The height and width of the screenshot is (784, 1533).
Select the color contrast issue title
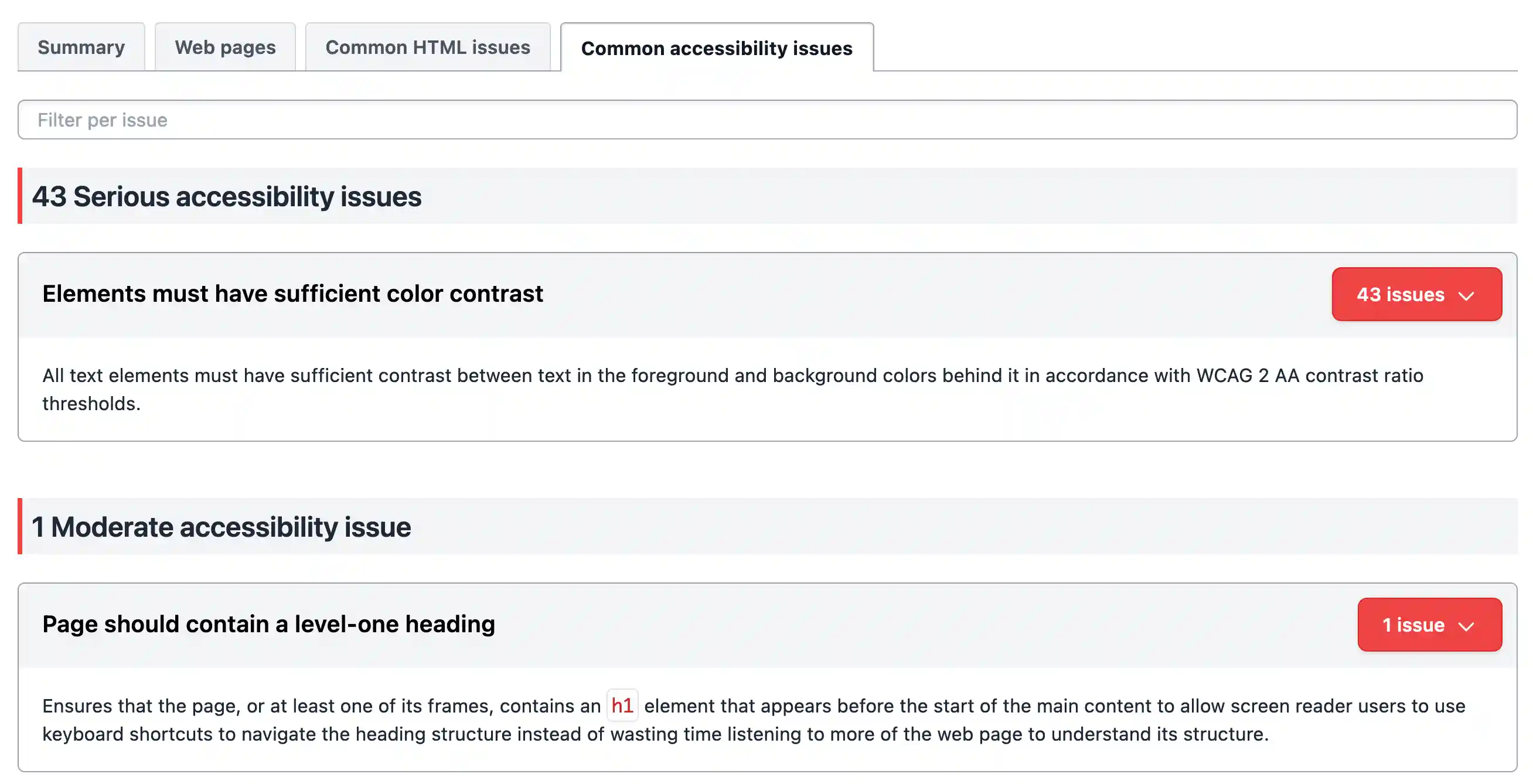point(292,292)
